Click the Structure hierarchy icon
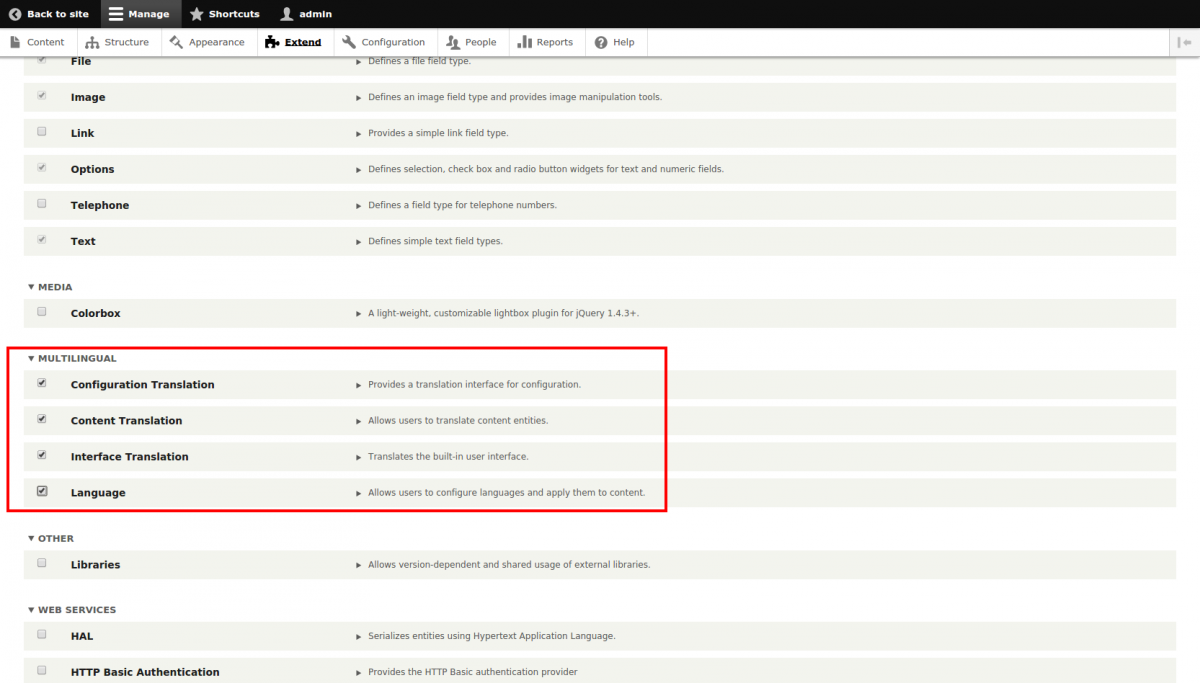Viewport: 1200px width, 683px height. [93, 42]
